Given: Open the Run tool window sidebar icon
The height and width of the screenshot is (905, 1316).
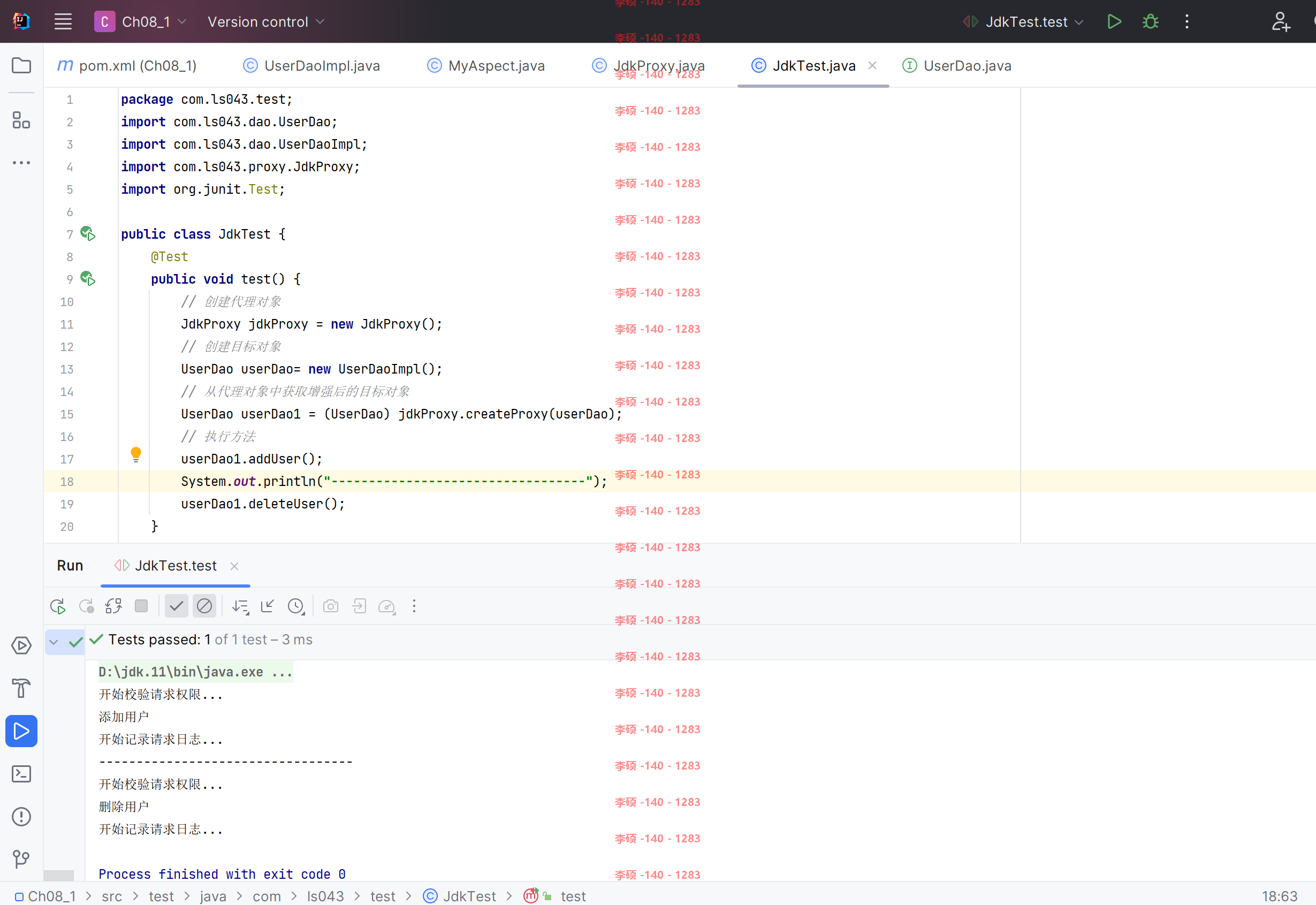Looking at the screenshot, I should [x=21, y=731].
